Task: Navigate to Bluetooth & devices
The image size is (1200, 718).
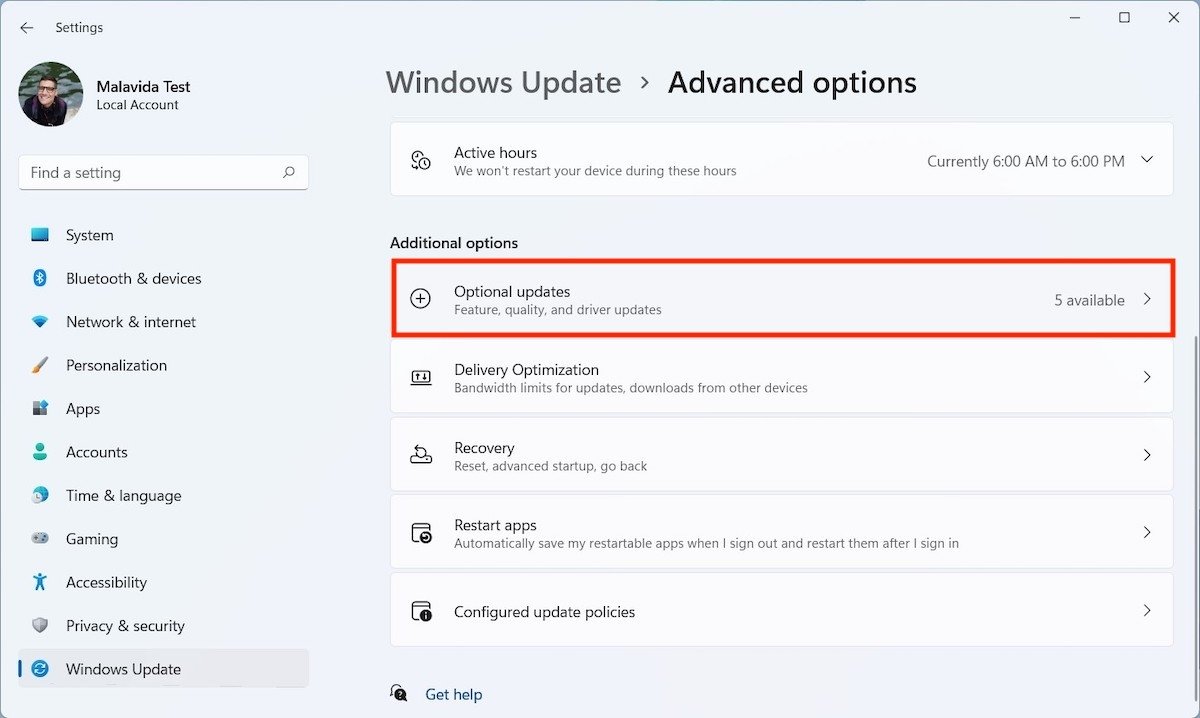Action: [134, 278]
